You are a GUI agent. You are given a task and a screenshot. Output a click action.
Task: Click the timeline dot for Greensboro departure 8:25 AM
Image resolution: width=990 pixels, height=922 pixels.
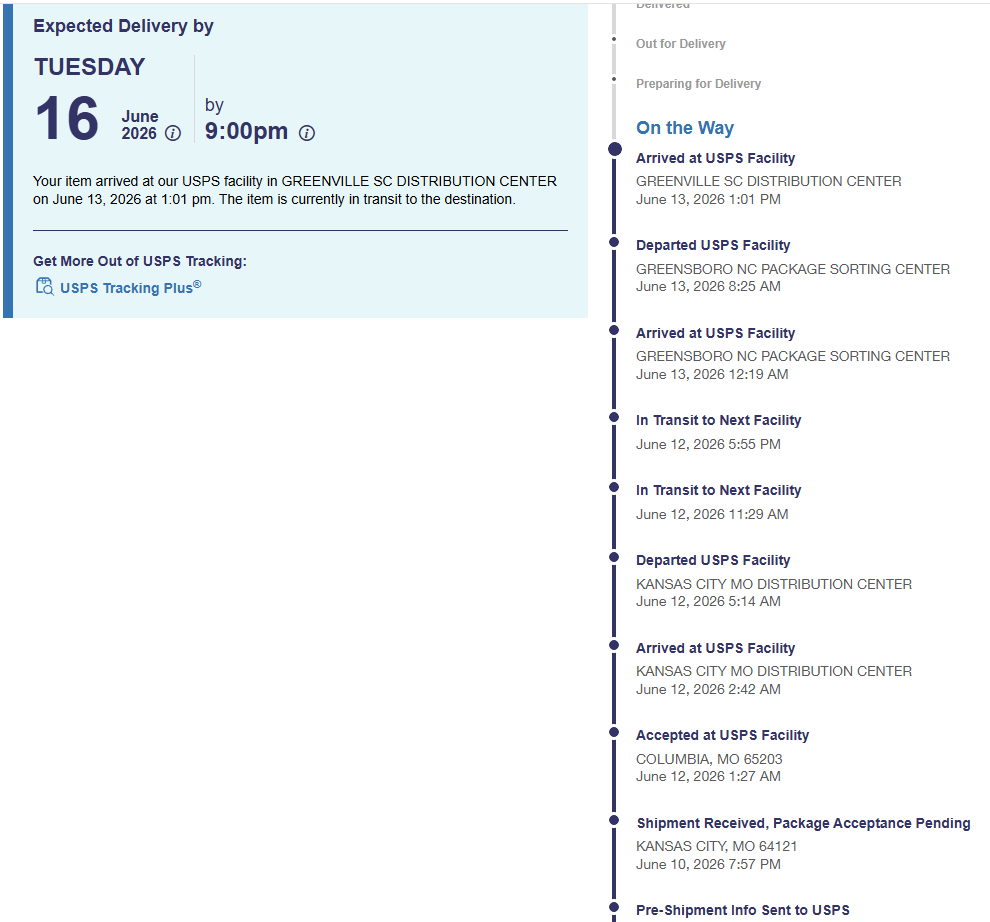(614, 242)
